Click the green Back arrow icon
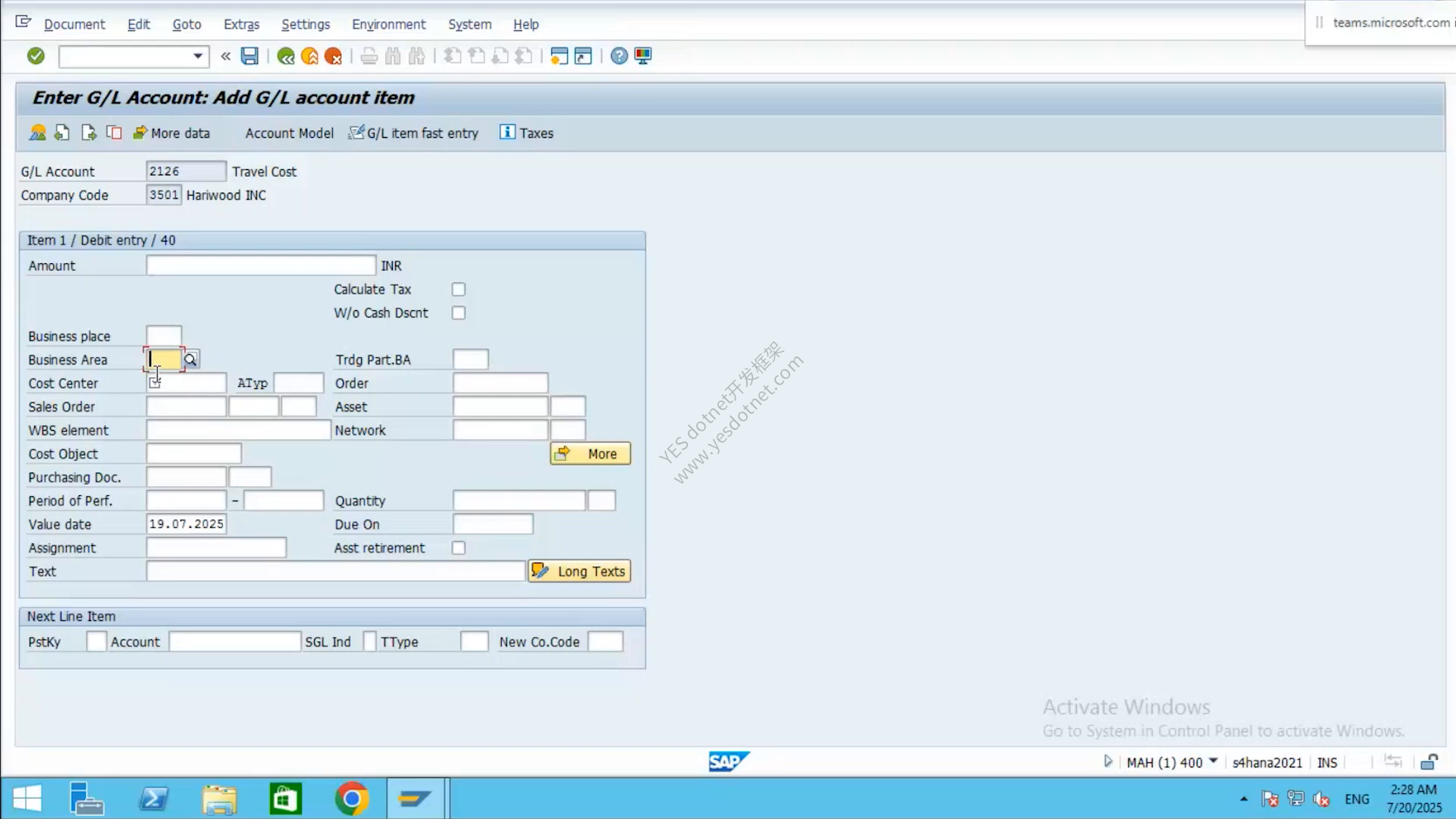The image size is (1456, 819). click(286, 56)
